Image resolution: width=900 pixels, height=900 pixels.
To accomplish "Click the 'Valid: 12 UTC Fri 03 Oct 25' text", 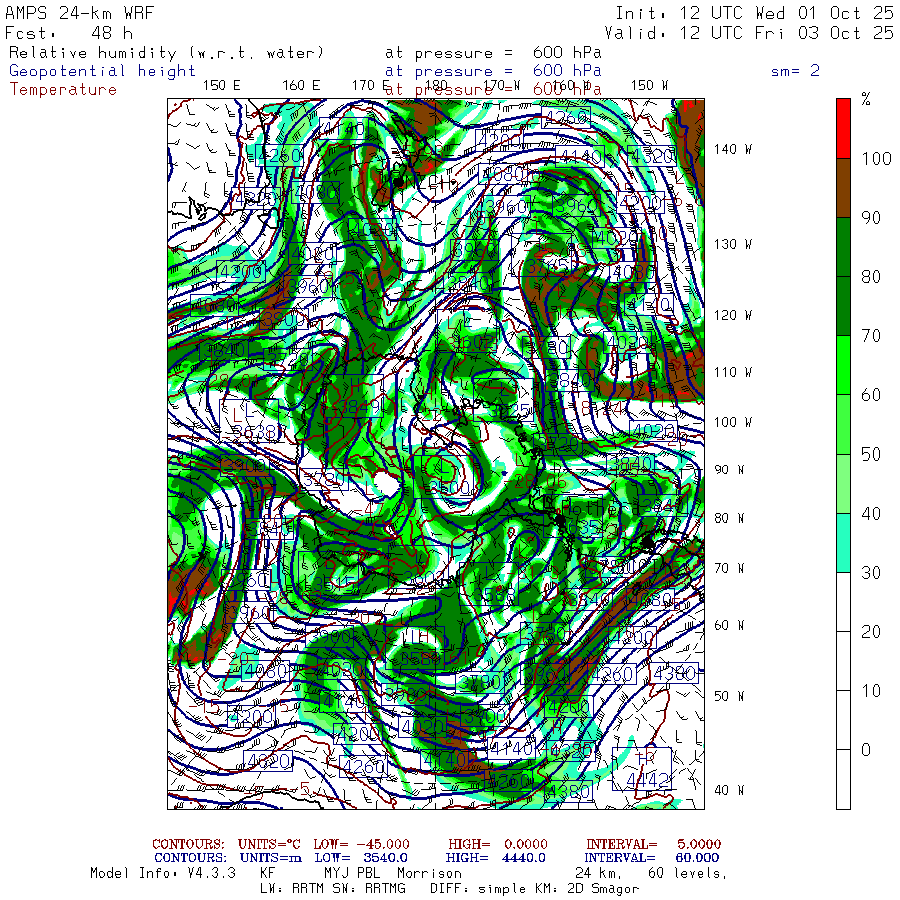I will pos(749,33).
